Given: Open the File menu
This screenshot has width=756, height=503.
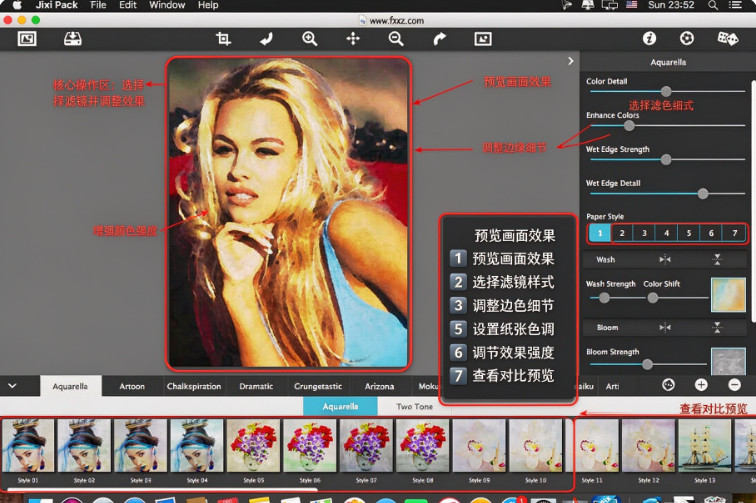Looking at the screenshot, I should (x=98, y=5).
